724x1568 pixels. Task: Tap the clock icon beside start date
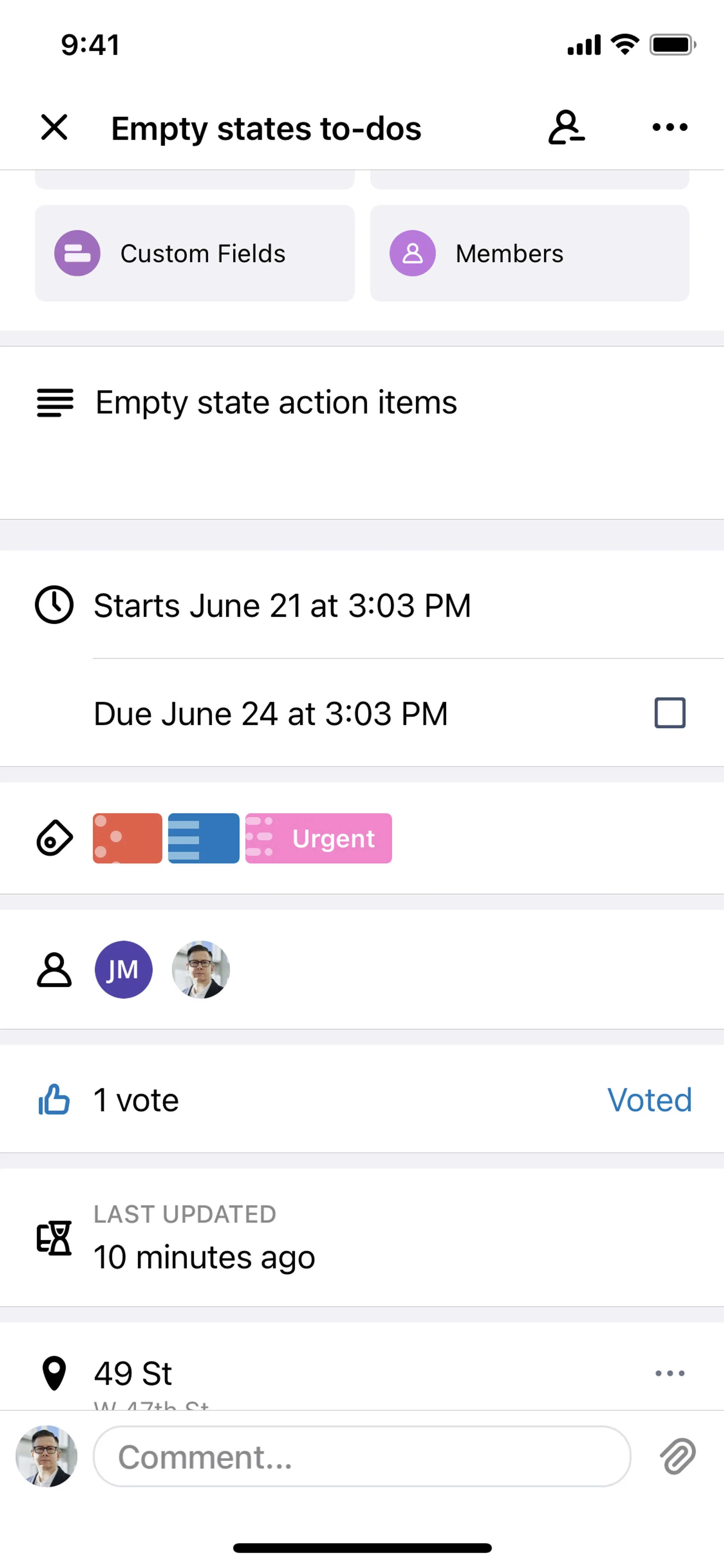[54, 605]
